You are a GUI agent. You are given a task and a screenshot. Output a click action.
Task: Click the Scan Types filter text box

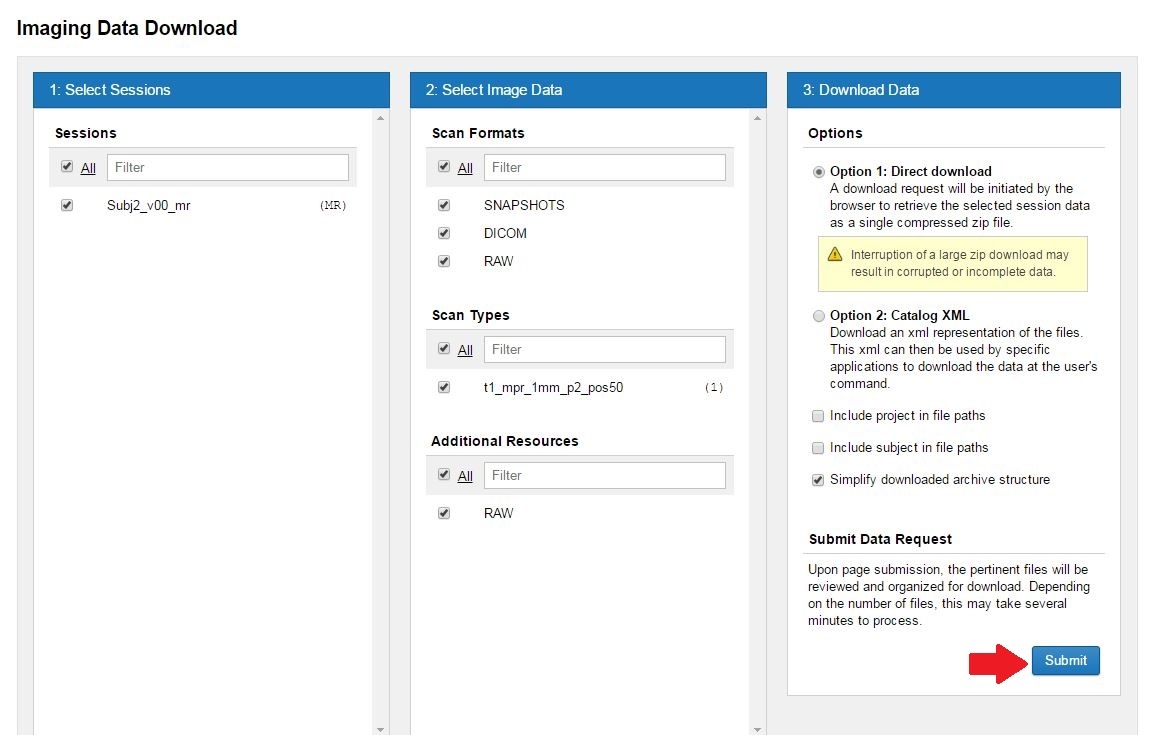(605, 349)
